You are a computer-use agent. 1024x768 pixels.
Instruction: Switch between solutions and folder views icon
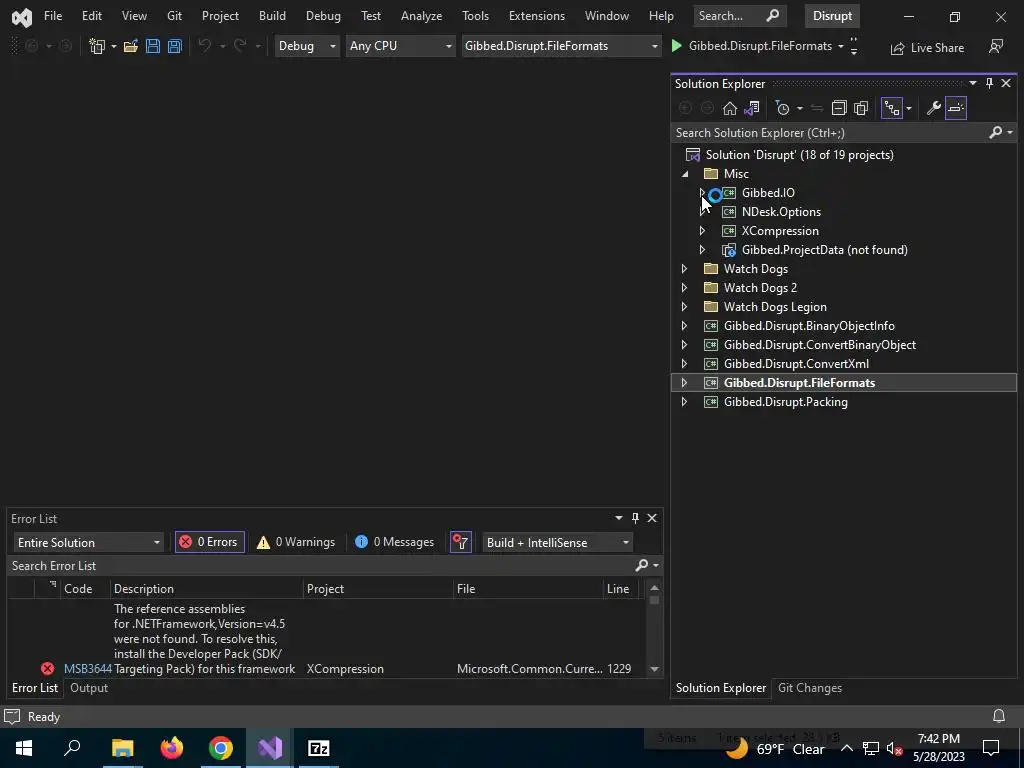coord(752,108)
